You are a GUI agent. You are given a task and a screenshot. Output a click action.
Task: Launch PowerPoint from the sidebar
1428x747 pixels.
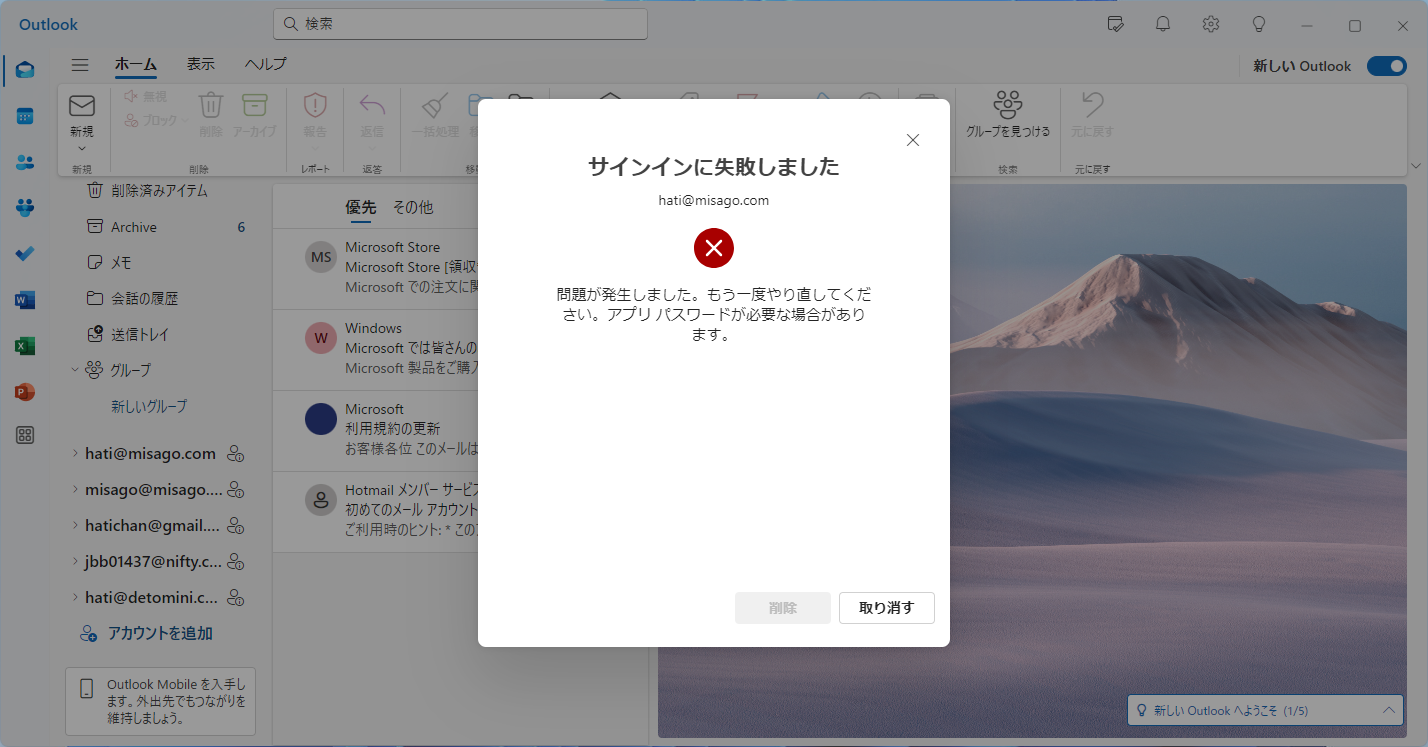click(25, 392)
